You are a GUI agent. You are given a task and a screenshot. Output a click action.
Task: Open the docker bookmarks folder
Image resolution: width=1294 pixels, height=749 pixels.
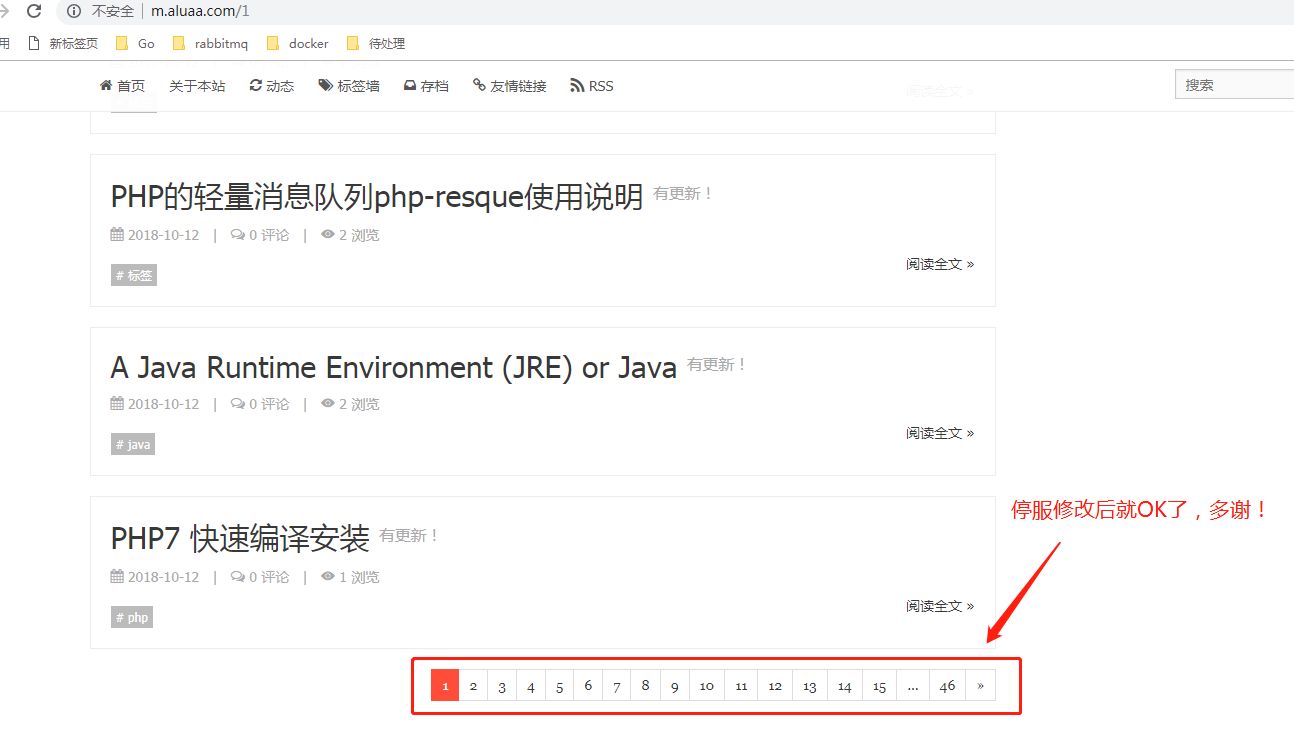[x=298, y=43]
